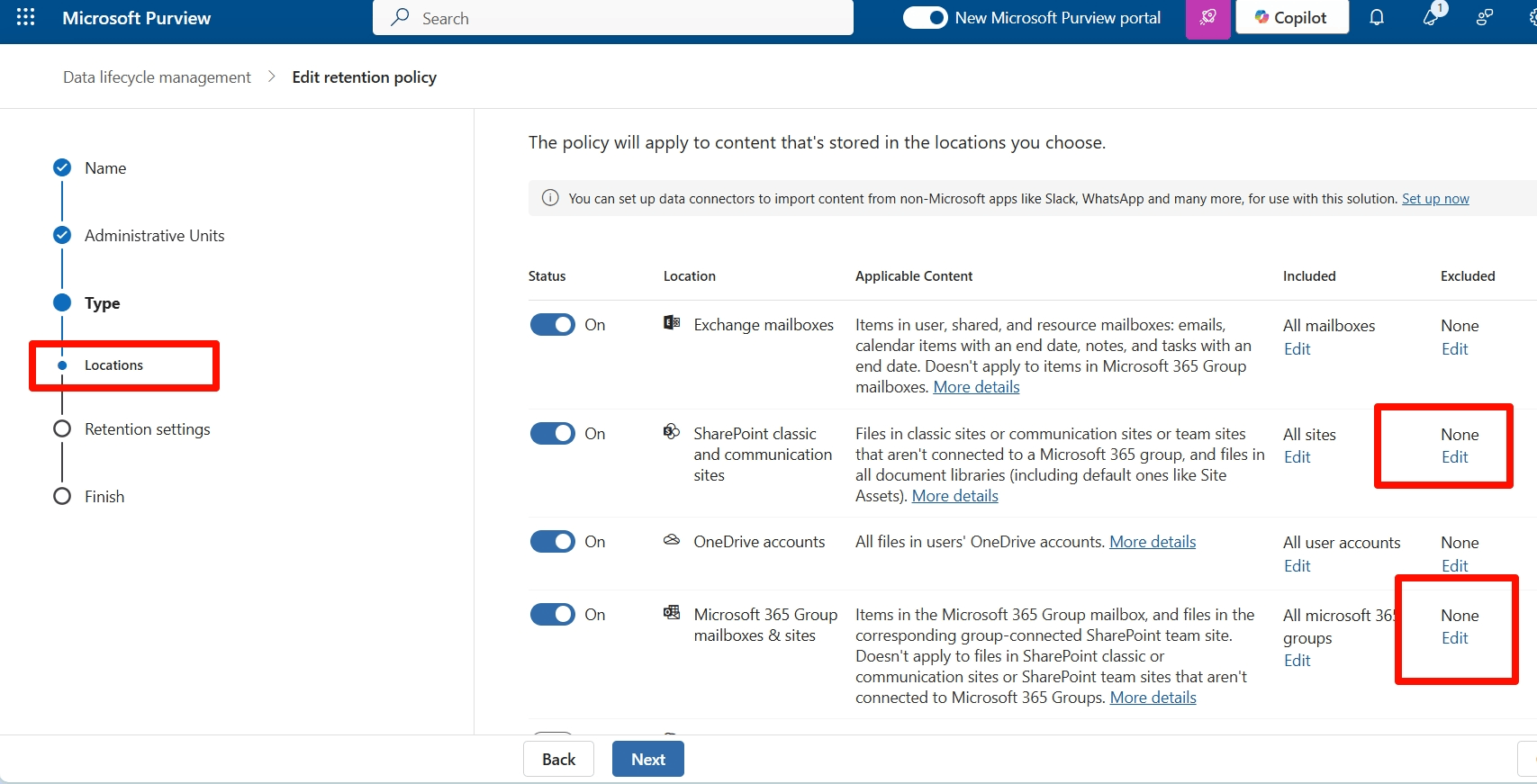The width and height of the screenshot is (1537, 784).
Task: Click the Administrative Units step checkmark
Action: tap(62, 235)
